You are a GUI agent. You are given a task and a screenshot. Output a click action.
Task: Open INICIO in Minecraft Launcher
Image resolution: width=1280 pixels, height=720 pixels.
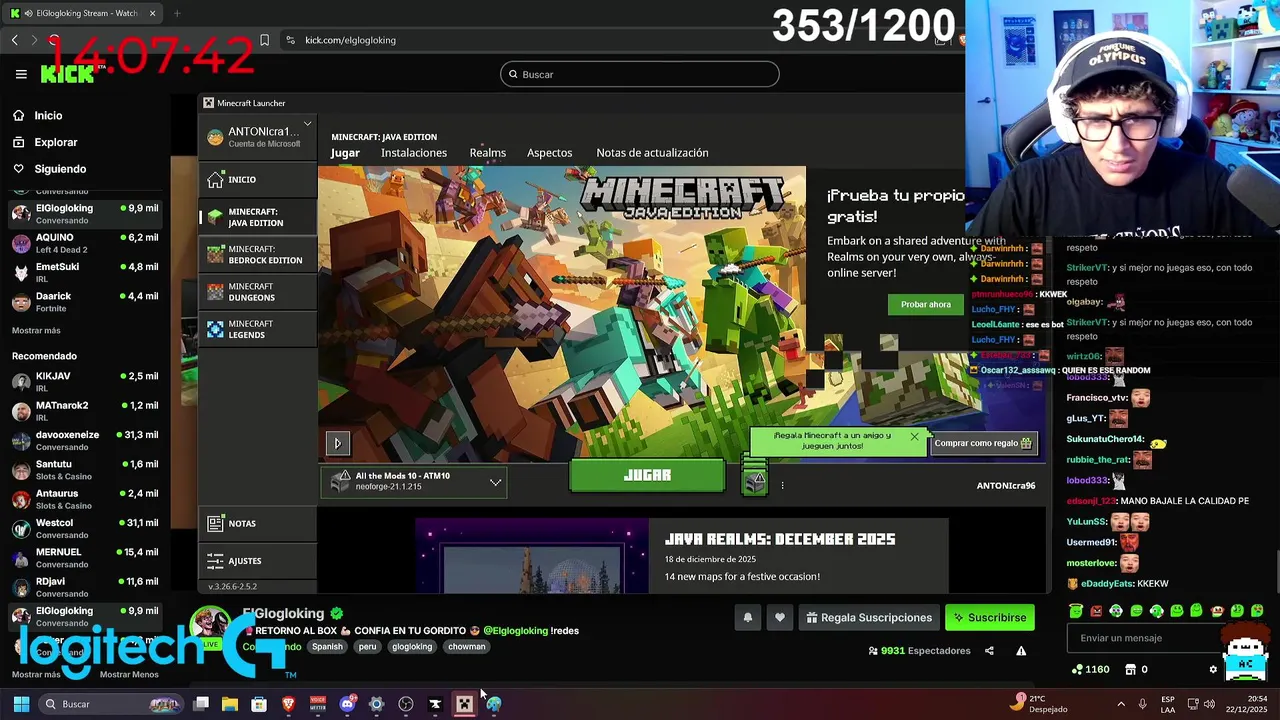[258, 179]
